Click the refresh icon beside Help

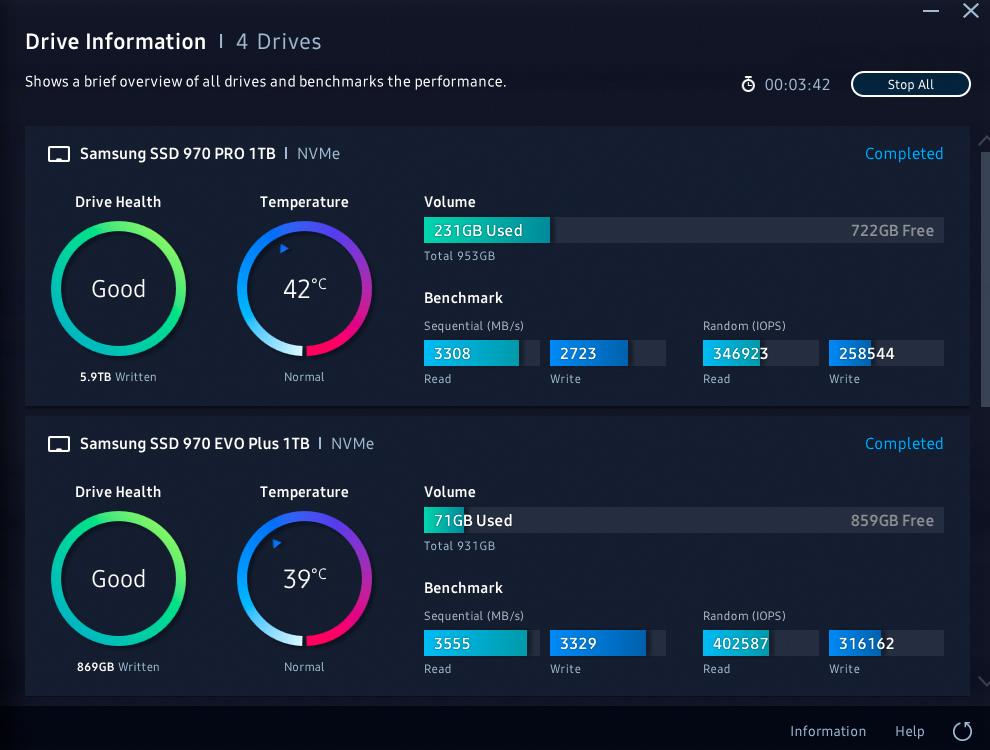pyautogui.click(x=962, y=731)
